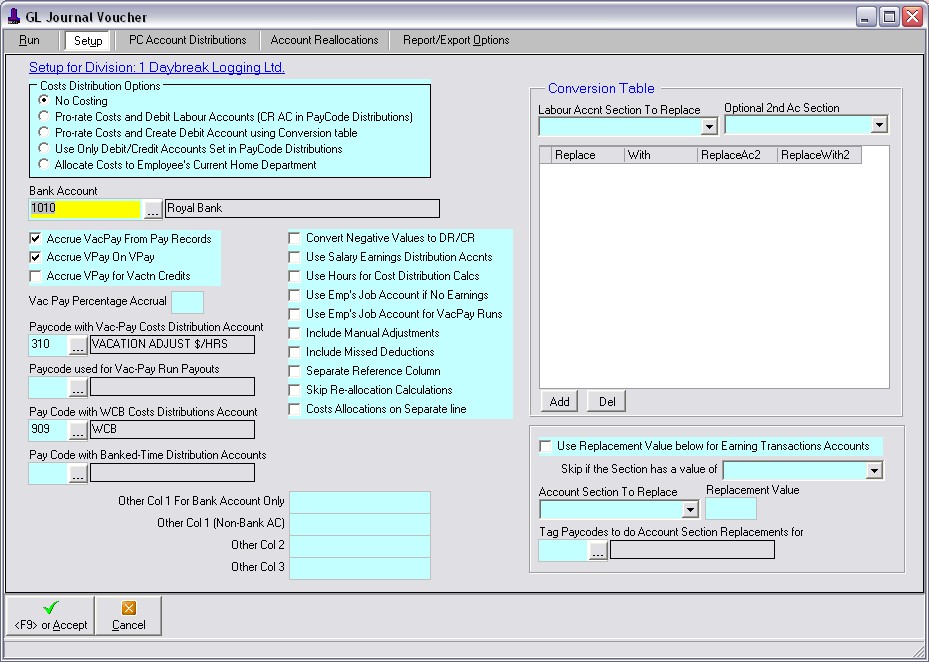The height and width of the screenshot is (662, 929).
Task: Browse paycodes for Vac-Pay Run Payouts
Action: [78, 388]
